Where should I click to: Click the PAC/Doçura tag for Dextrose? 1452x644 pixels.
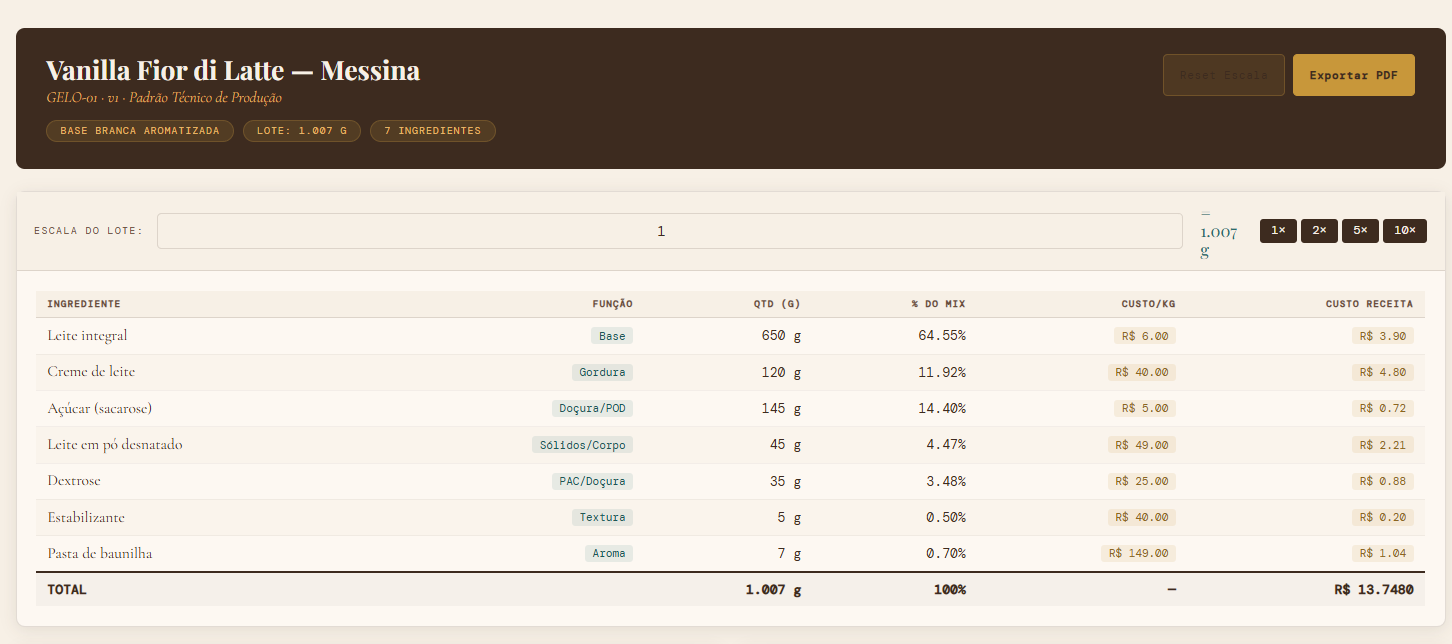pyautogui.click(x=592, y=481)
